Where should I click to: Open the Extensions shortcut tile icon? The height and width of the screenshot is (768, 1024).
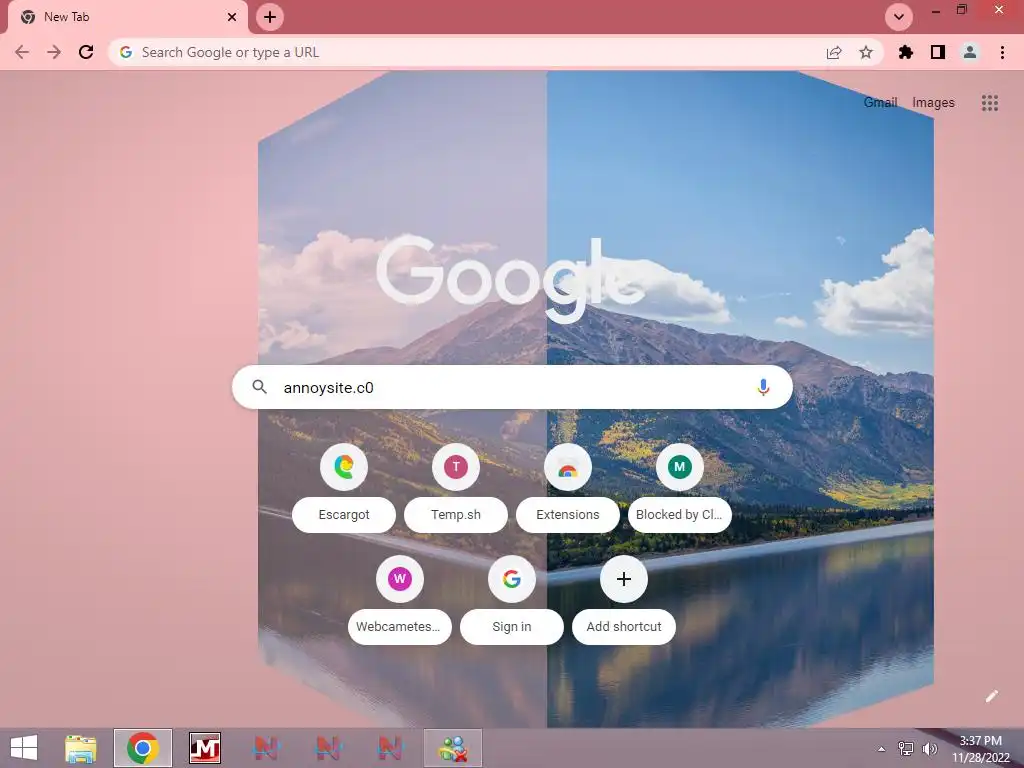coord(568,466)
